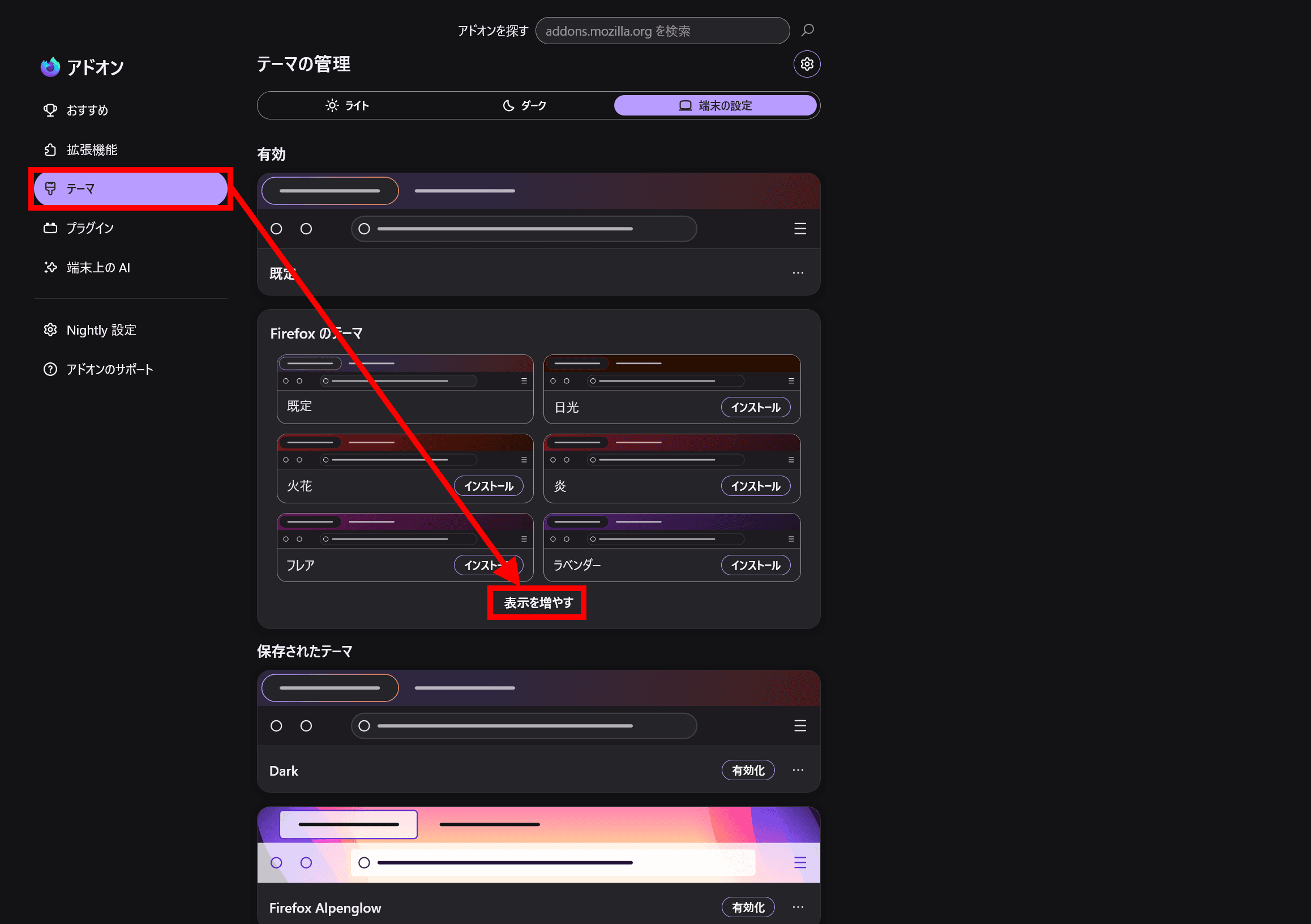Screen dimensions: 1311x924
Task: Switch color scheme to ダーク
Action: (x=524, y=106)
